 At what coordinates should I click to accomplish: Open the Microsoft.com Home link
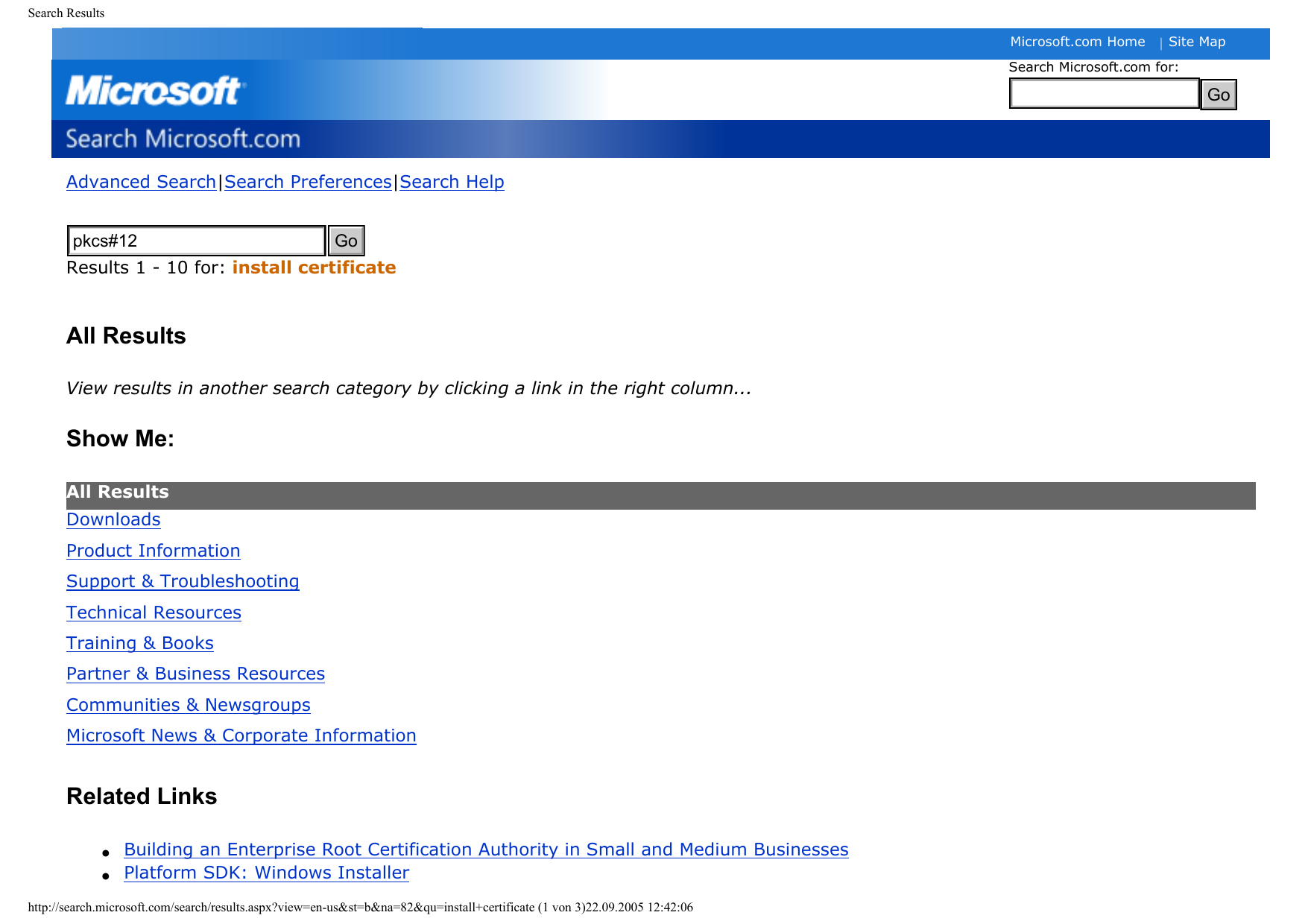[x=1077, y=42]
